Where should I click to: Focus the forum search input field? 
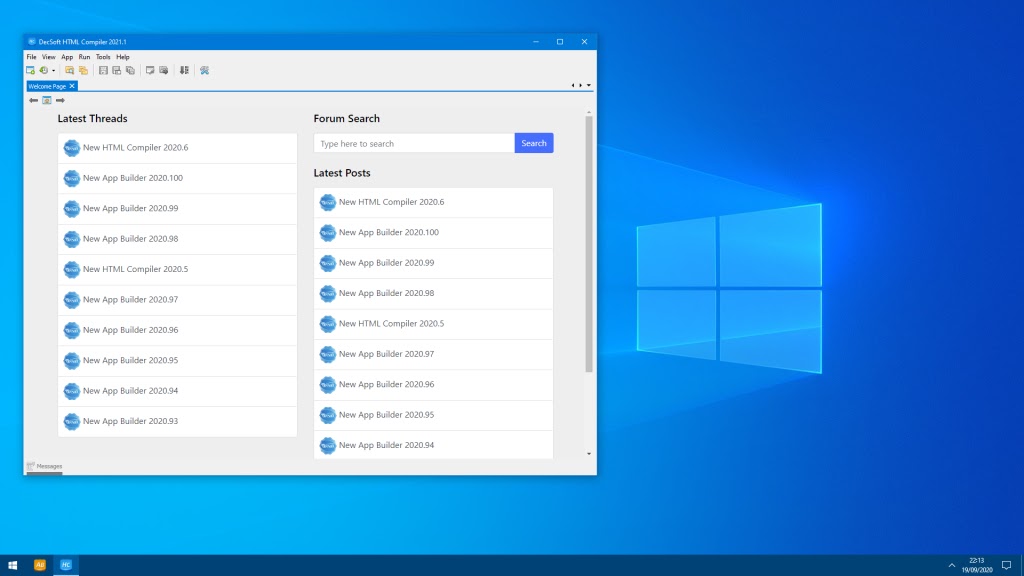click(414, 143)
